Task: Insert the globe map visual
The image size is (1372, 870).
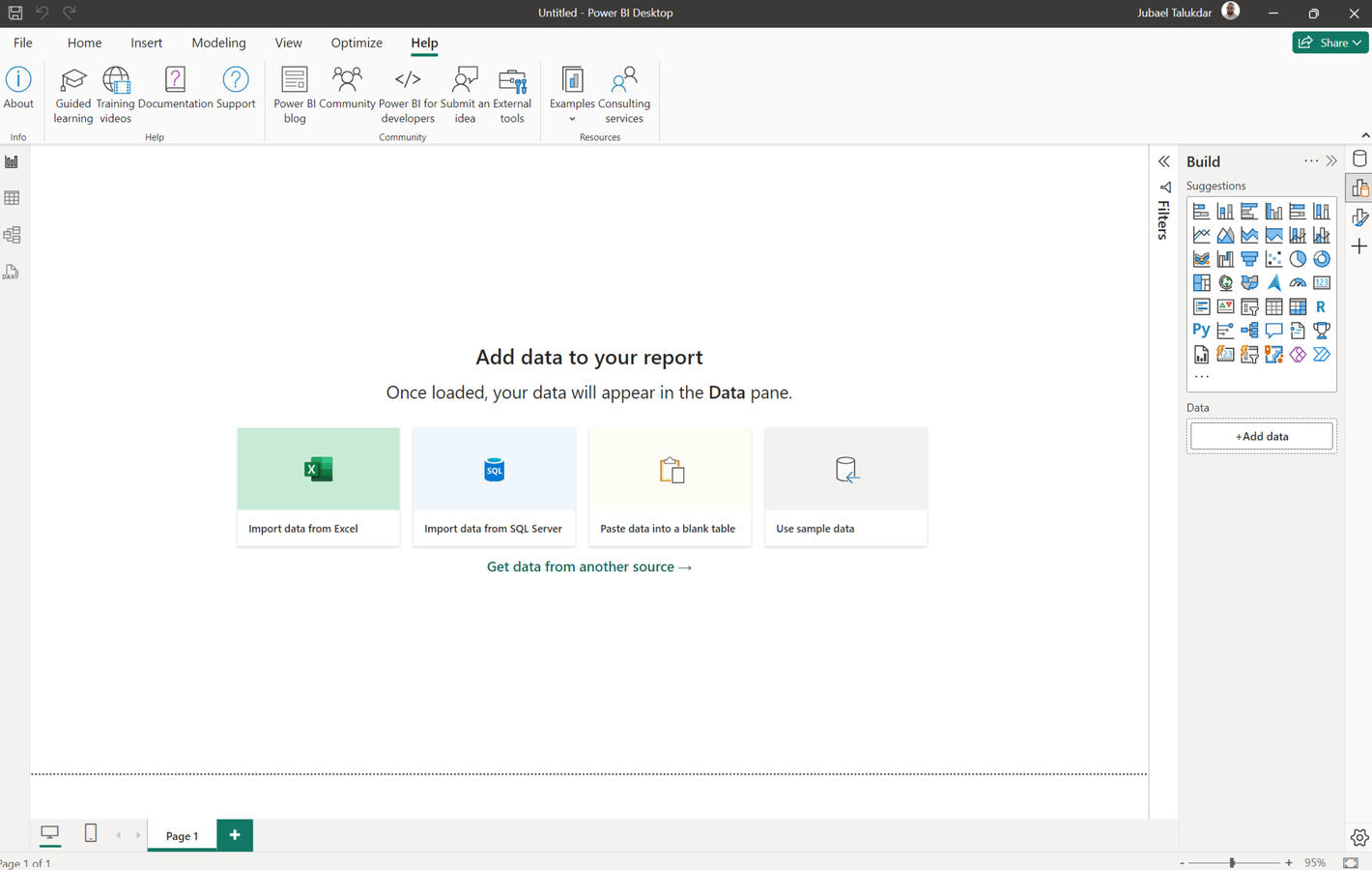Action: click(1225, 282)
